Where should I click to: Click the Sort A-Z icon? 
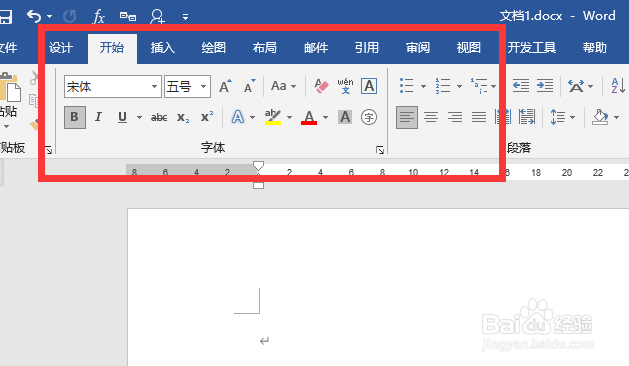pos(618,86)
